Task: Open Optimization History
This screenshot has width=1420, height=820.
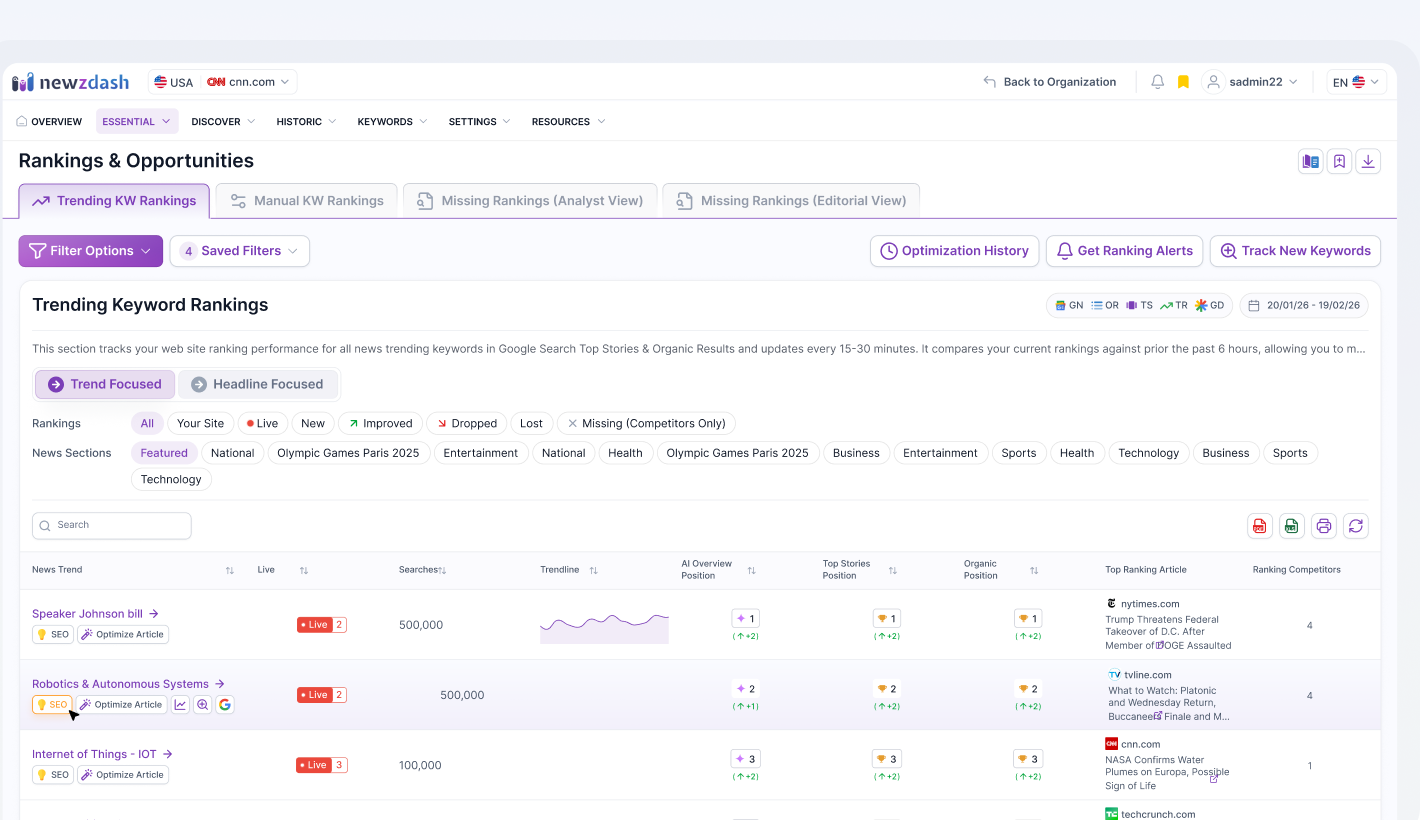Action: pyautogui.click(x=954, y=251)
